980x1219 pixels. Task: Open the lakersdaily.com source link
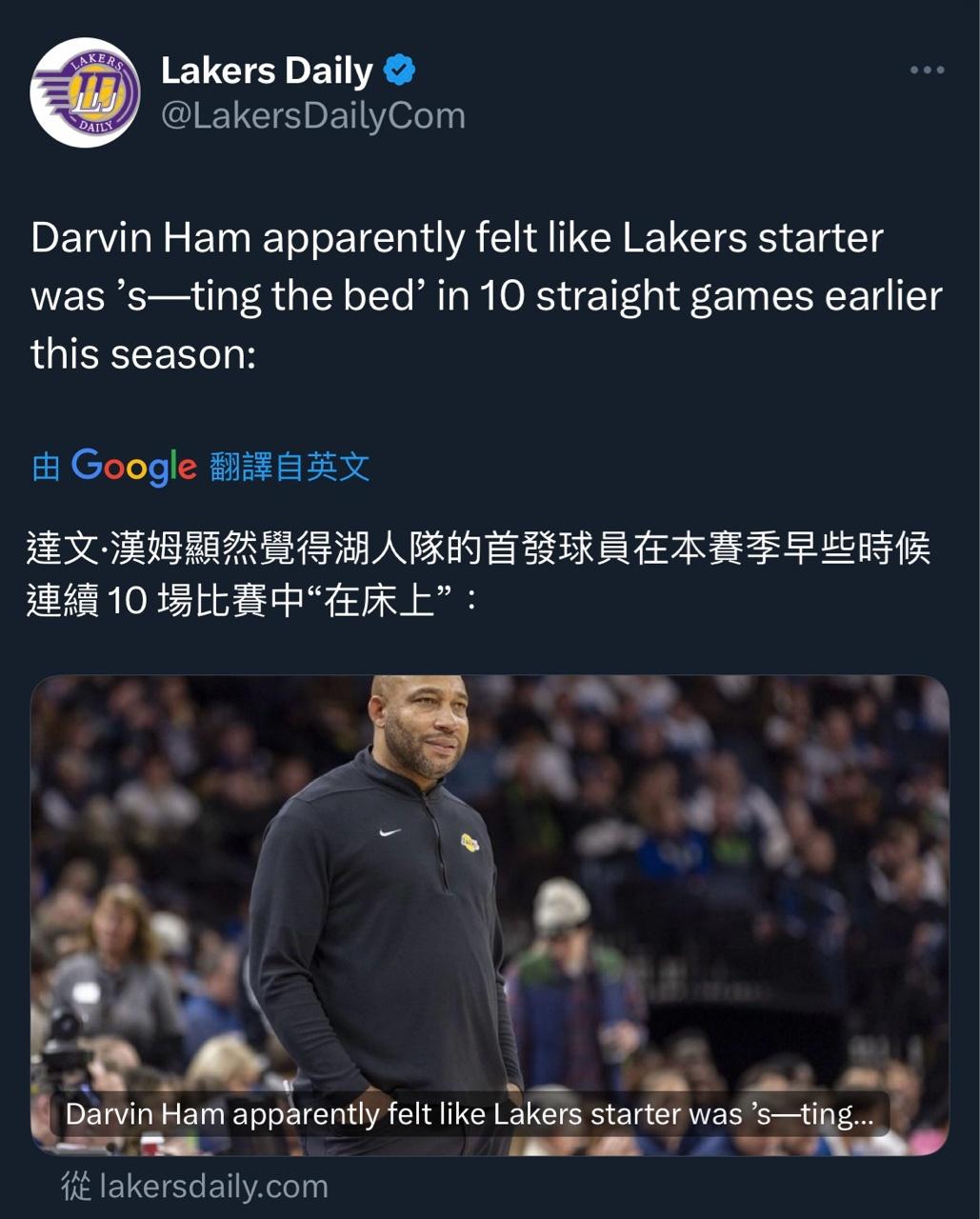213,1187
